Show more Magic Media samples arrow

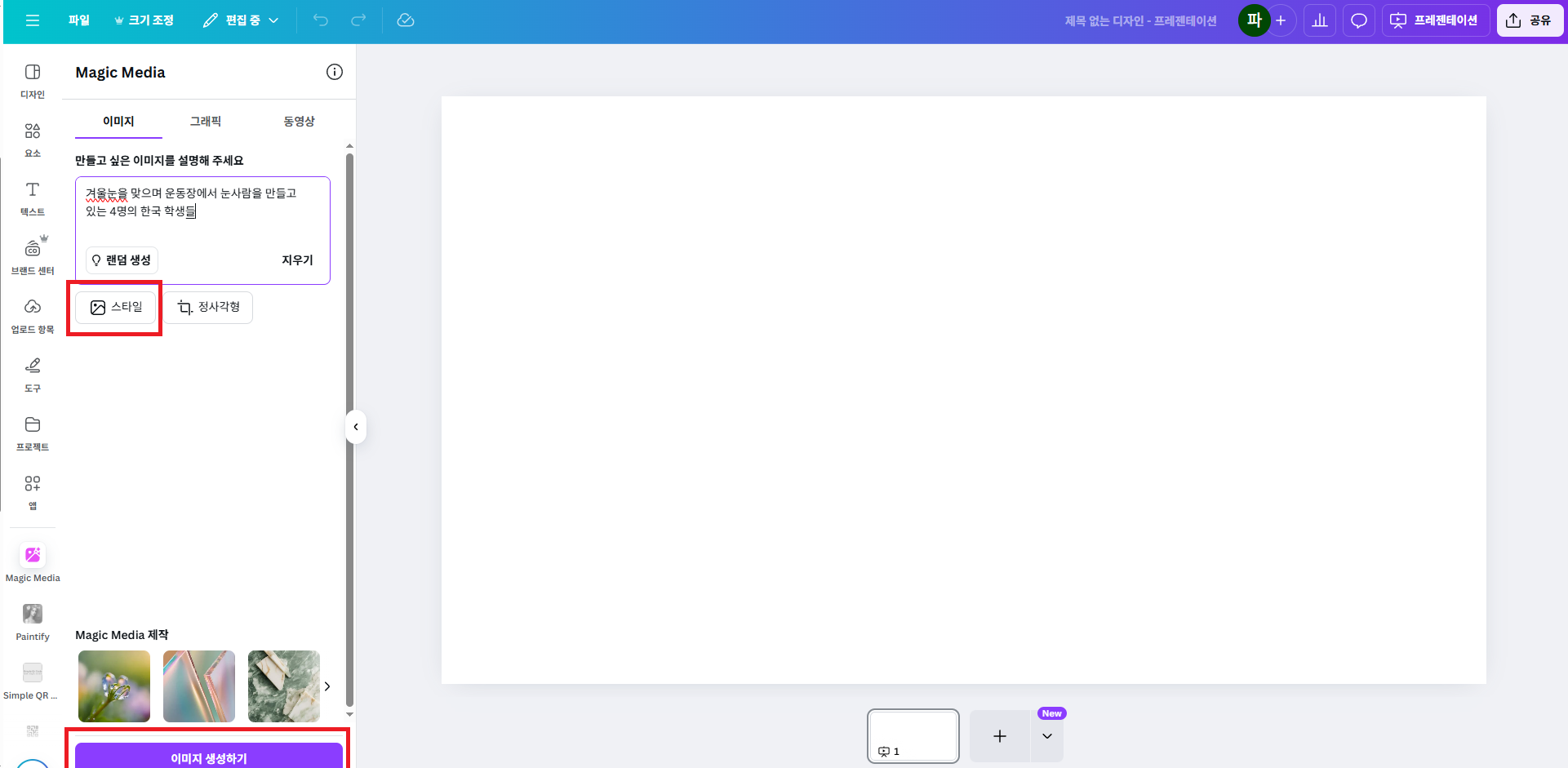coord(327,686)
